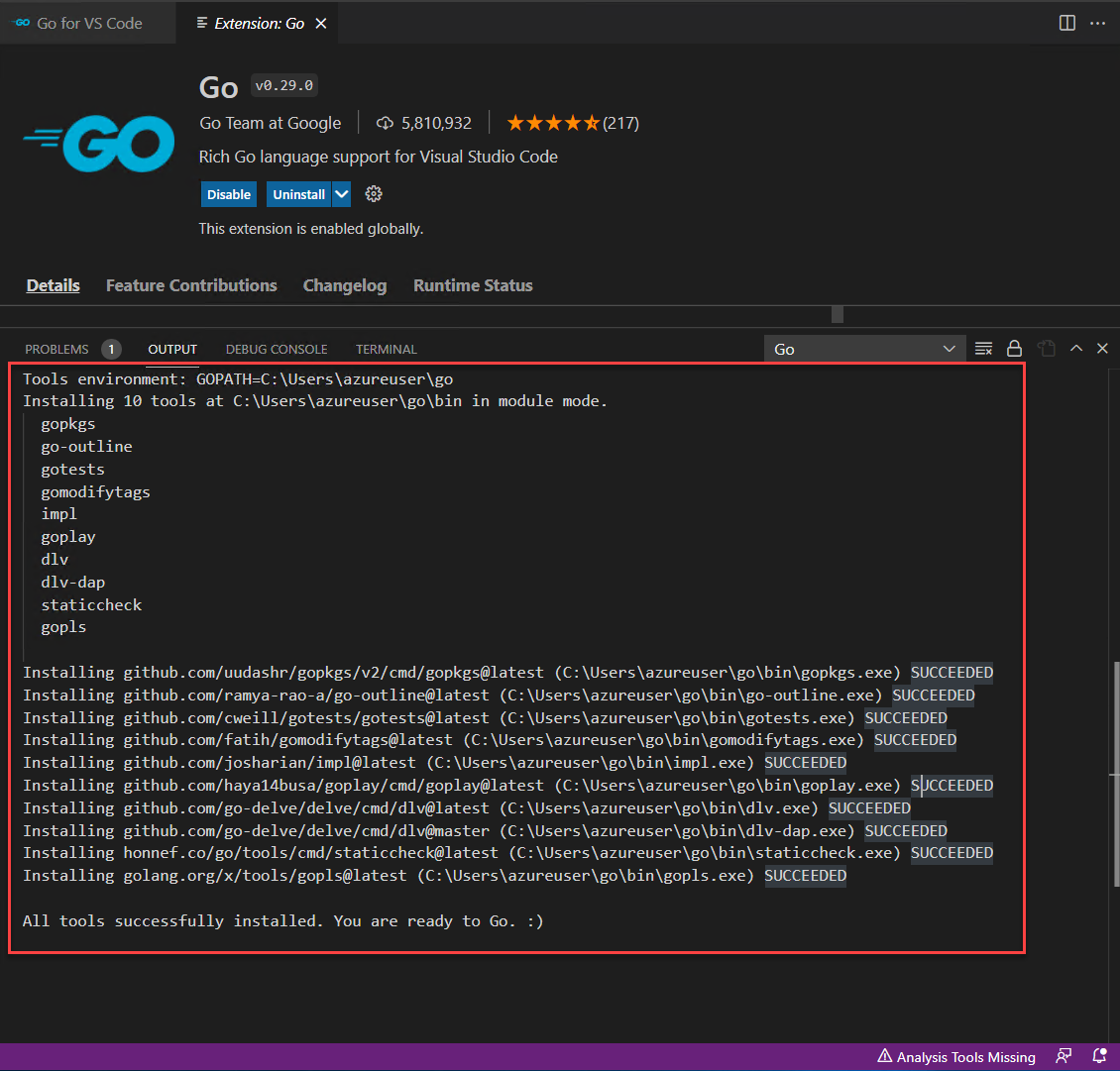Image resolution: width=1120 pixels, height=1071 pixels.
Task: Close the output panel
Action: (1102, 349)
